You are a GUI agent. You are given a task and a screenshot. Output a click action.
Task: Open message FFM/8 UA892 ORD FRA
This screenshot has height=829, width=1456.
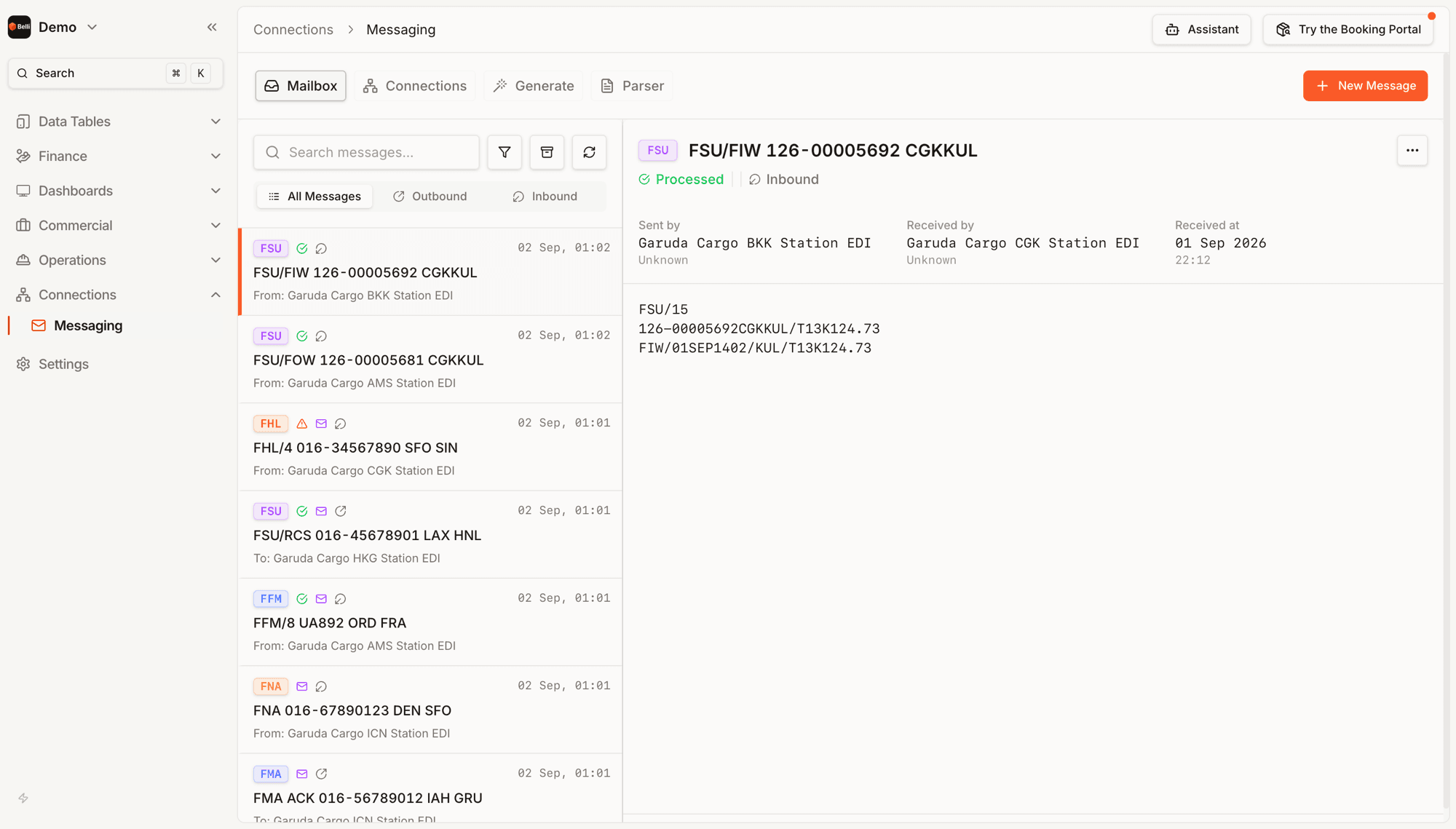pos(430,622)
